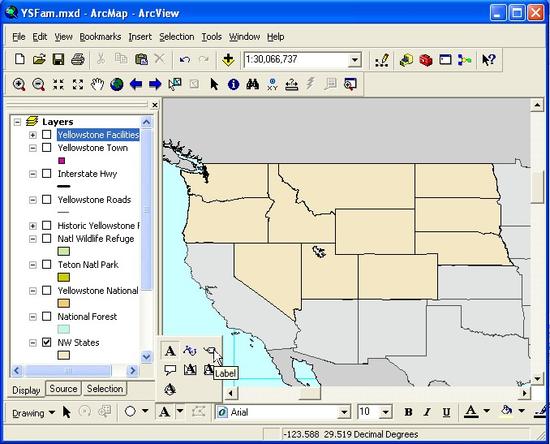Click the map view scroll up arrow
The height and width of the screenshot is (444, 550).
pyautogui.click(x=537, y=105)
